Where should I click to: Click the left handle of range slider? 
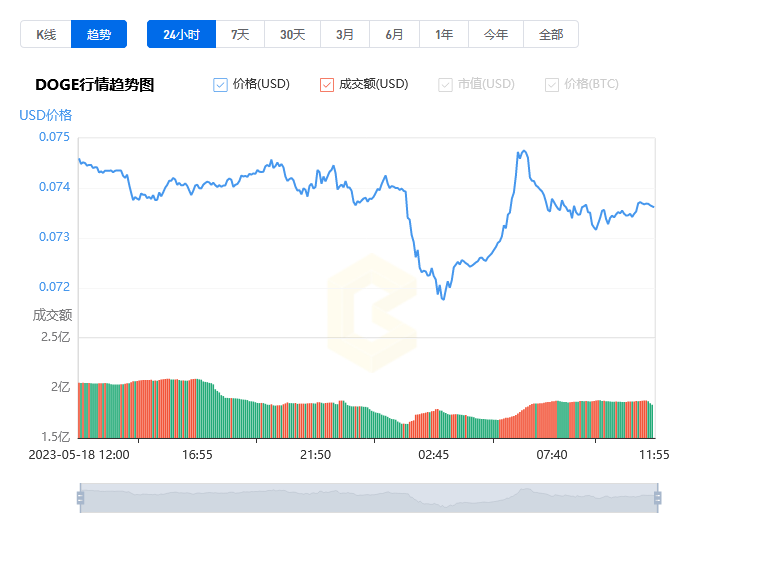coord(80,498)
